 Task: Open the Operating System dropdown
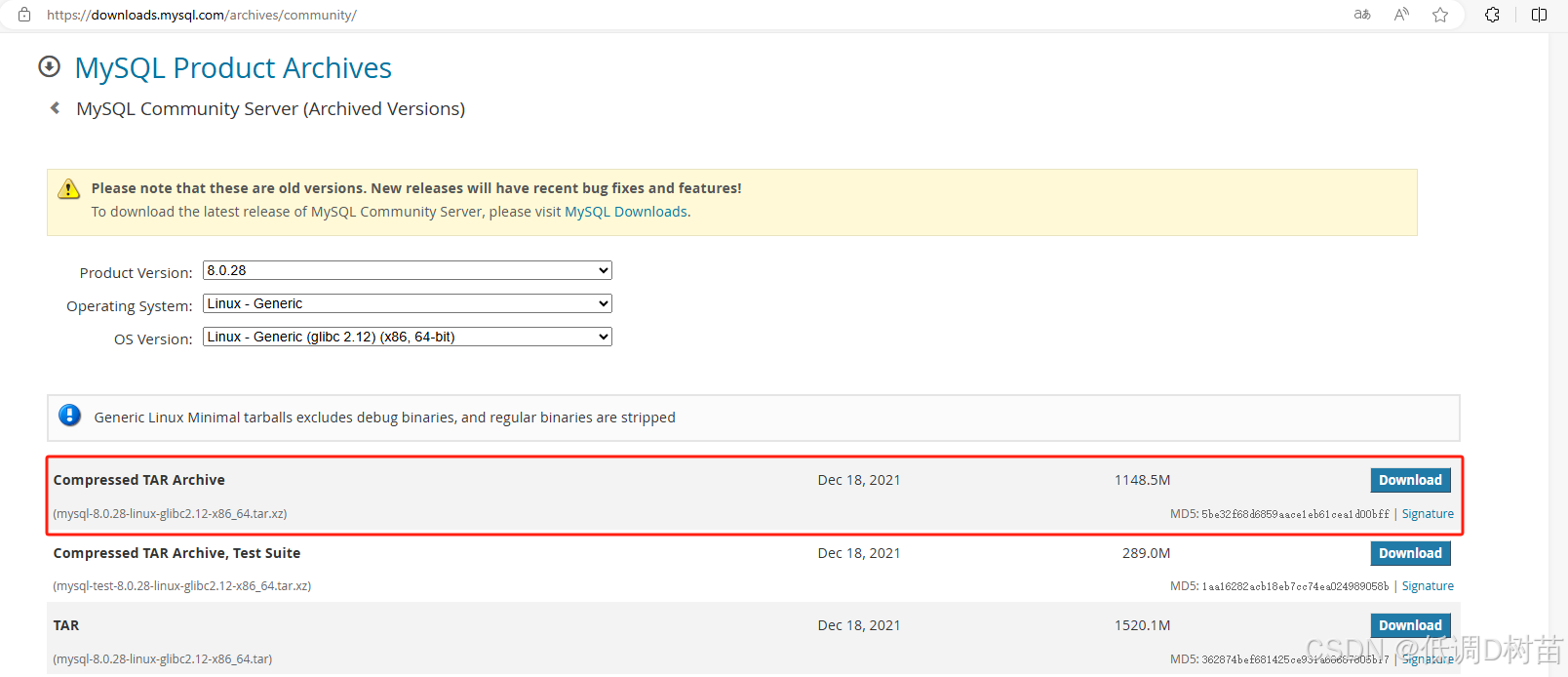pyautogui.click(x=408, y=303)
